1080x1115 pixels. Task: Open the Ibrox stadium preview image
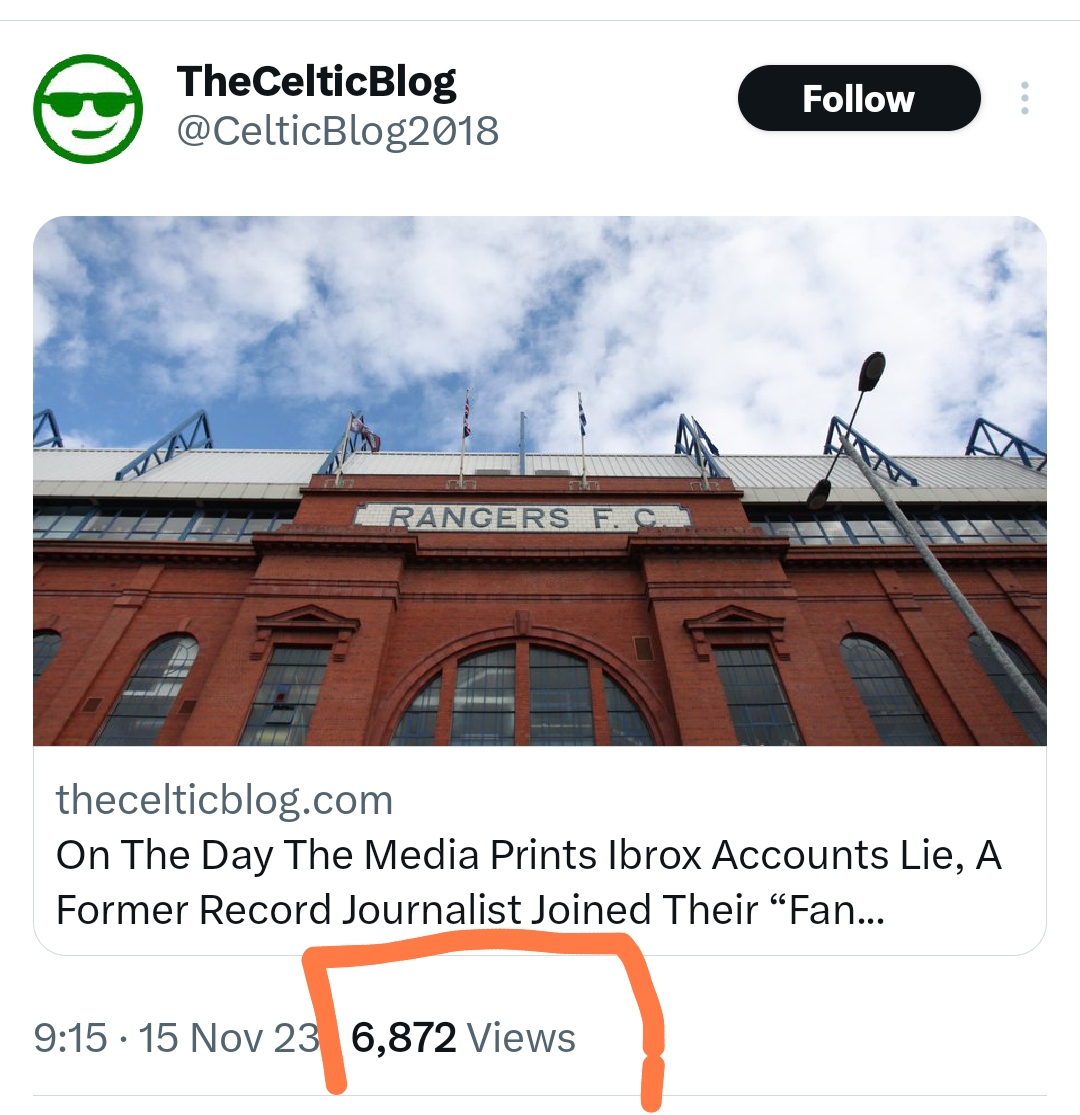click(540, 481)
